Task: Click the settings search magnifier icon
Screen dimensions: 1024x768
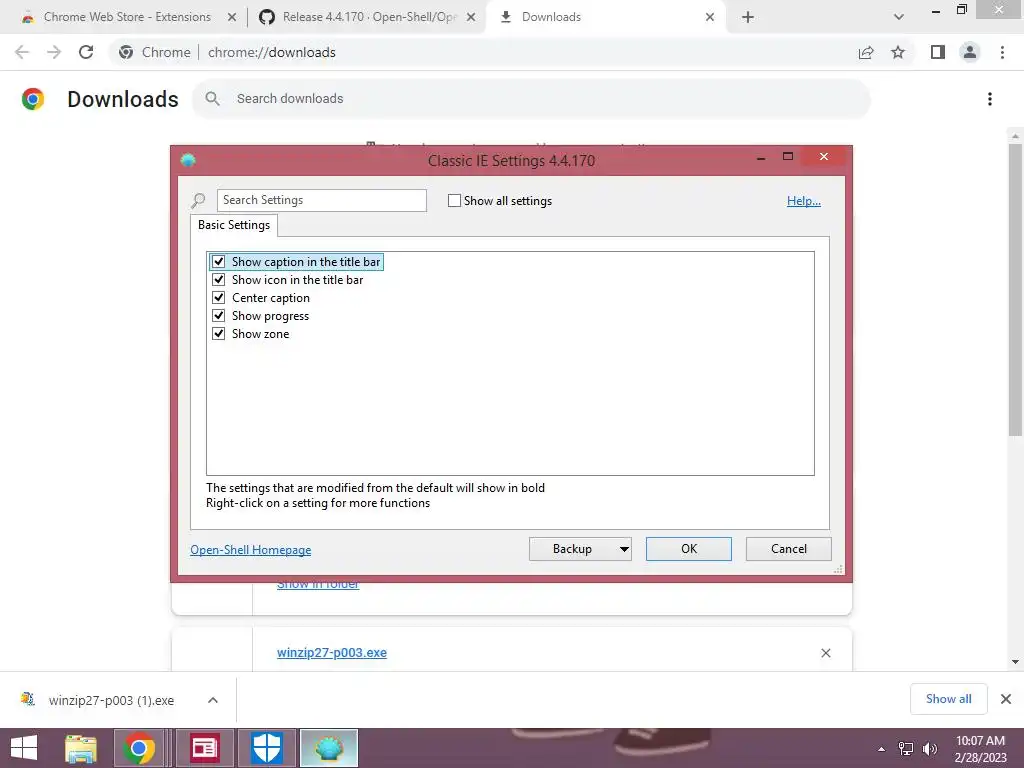Action: [x=199, y=200]
